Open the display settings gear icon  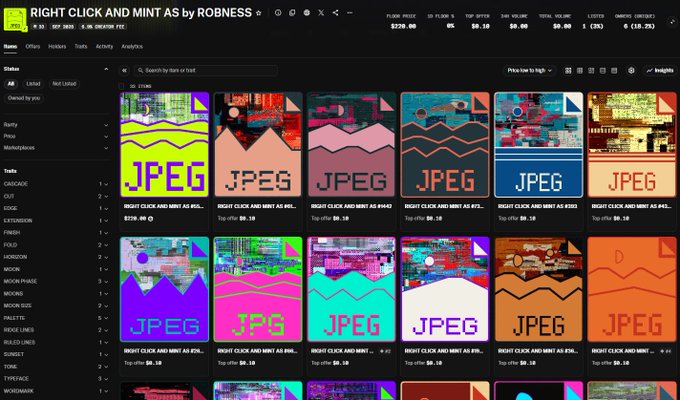tap(631, 70)
